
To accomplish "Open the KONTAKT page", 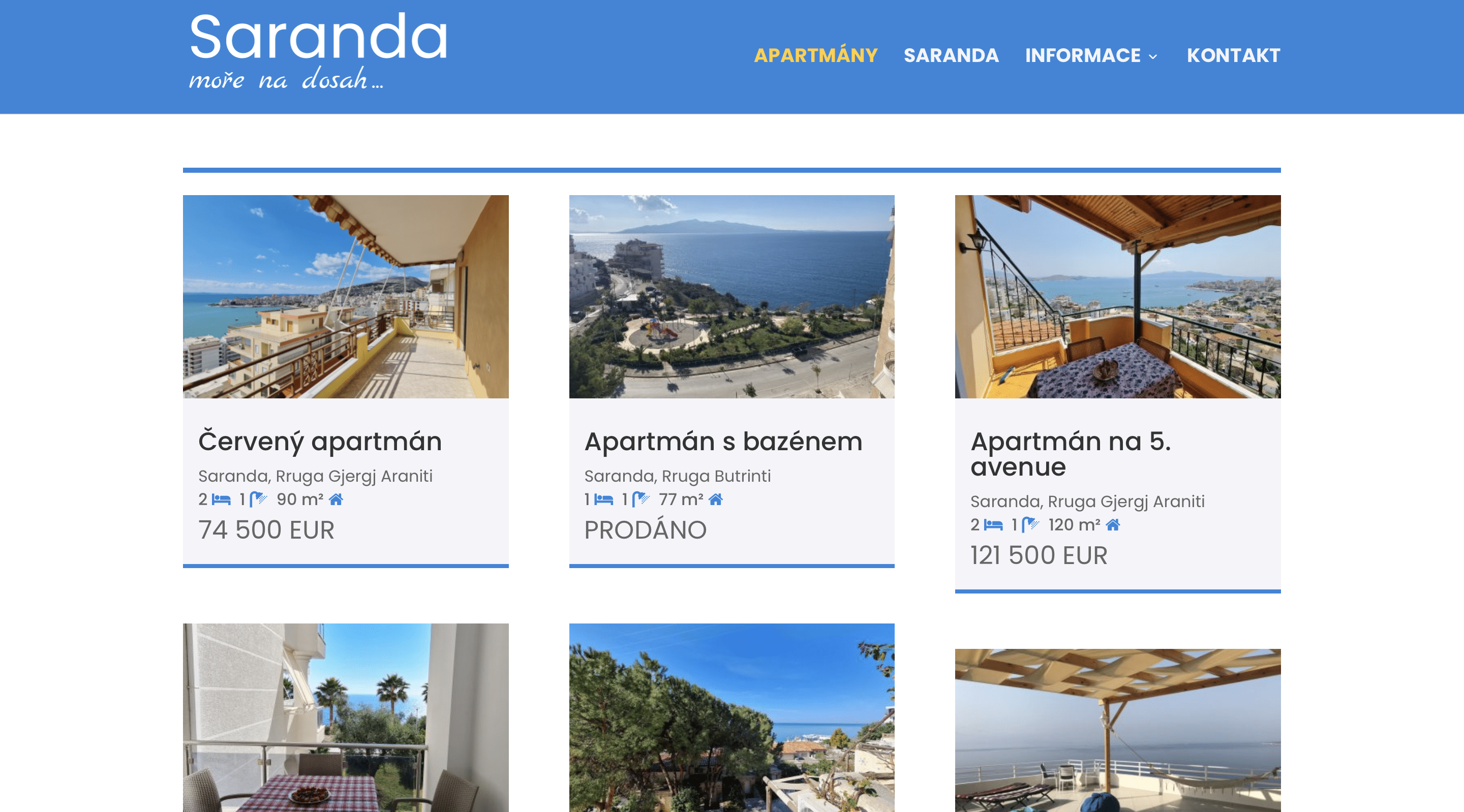I will pos(1233,55).
